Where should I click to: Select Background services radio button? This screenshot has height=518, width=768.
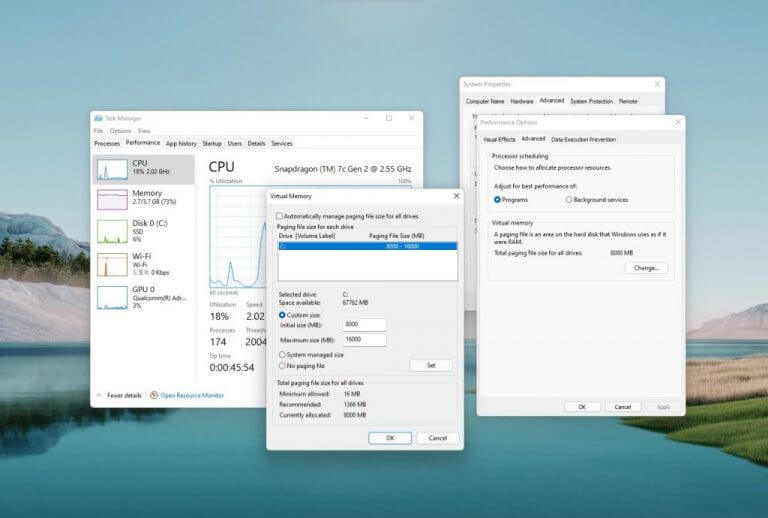[x=569, y=200]
